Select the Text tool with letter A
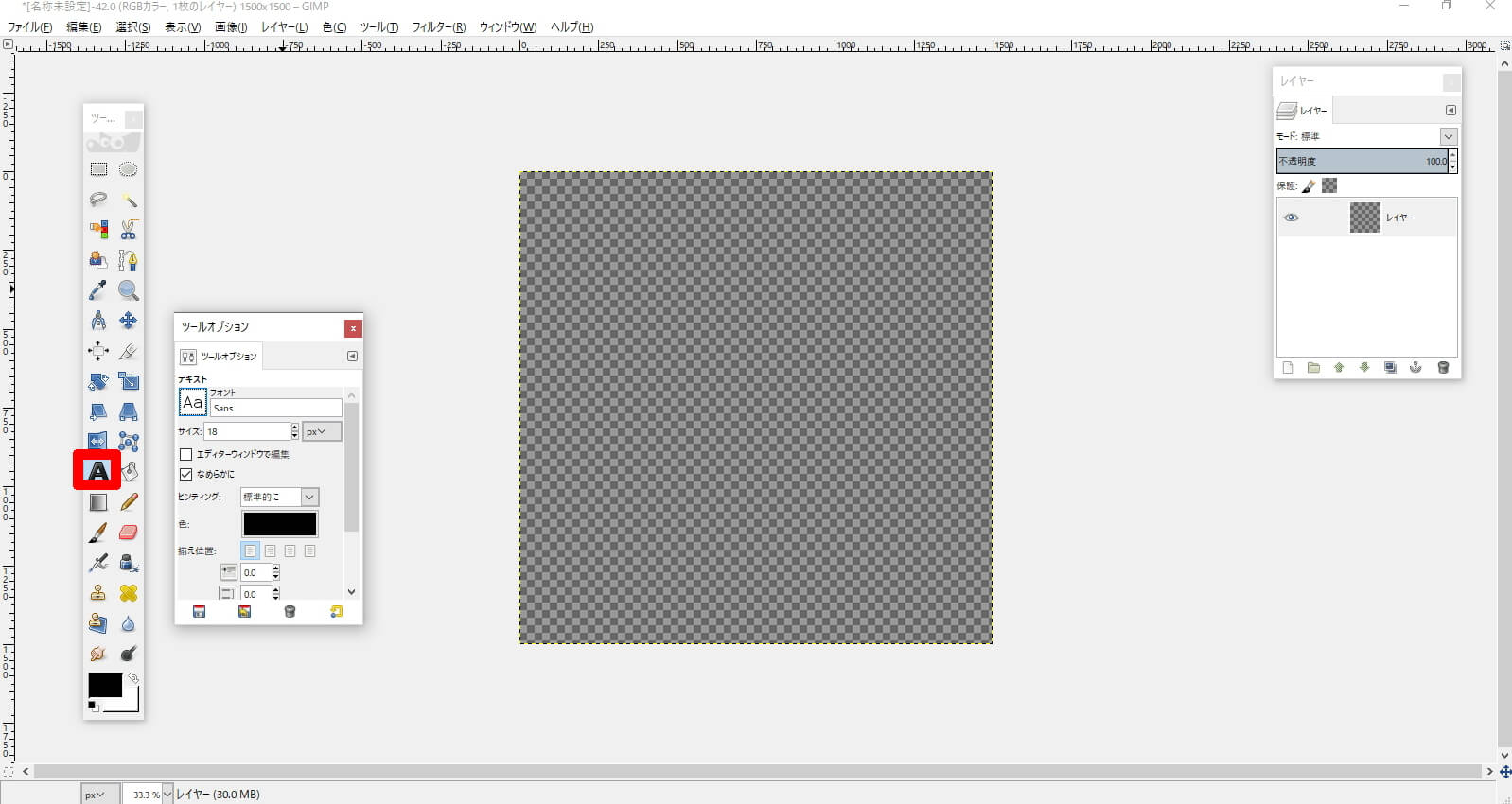Image resolution: width=1512 pixels, height=804 pixels. [x=97, y=471]
